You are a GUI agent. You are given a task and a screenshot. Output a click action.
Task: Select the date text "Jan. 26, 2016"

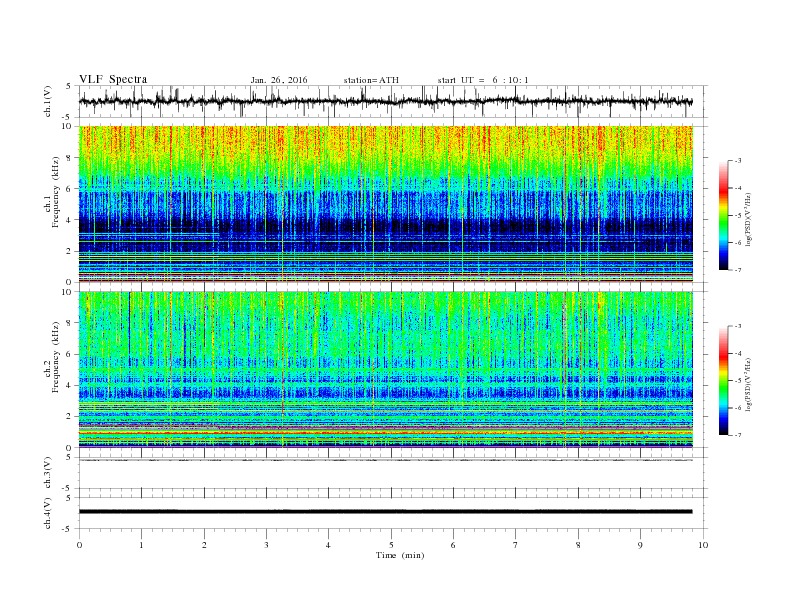(x=278, y=80)
